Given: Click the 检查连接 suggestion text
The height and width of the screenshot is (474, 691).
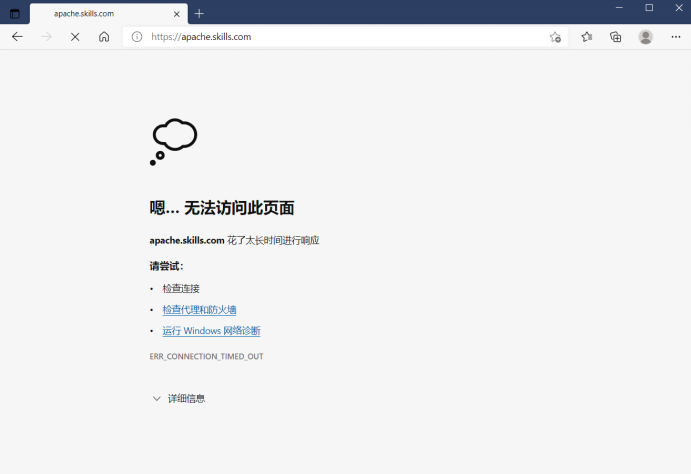Looking at the screenshot, I should [181, 289].
